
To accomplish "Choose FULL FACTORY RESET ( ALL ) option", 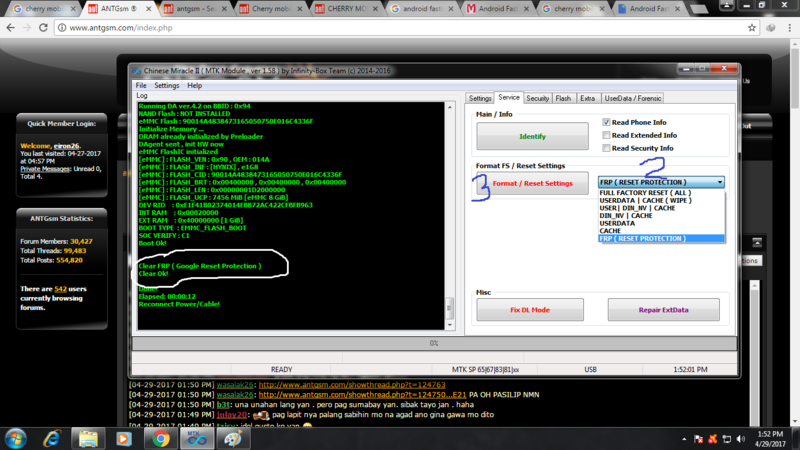I will click(645, 192).
